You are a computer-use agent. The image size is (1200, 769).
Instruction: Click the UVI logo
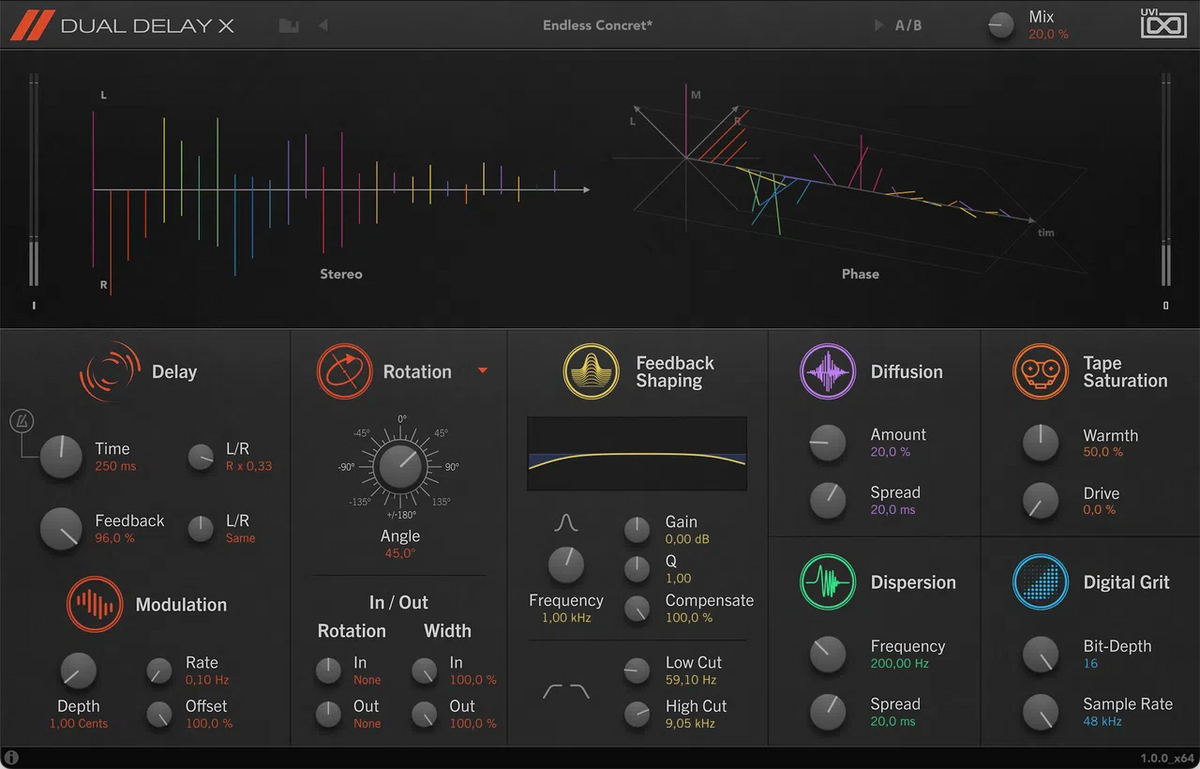coord(1163,25)
